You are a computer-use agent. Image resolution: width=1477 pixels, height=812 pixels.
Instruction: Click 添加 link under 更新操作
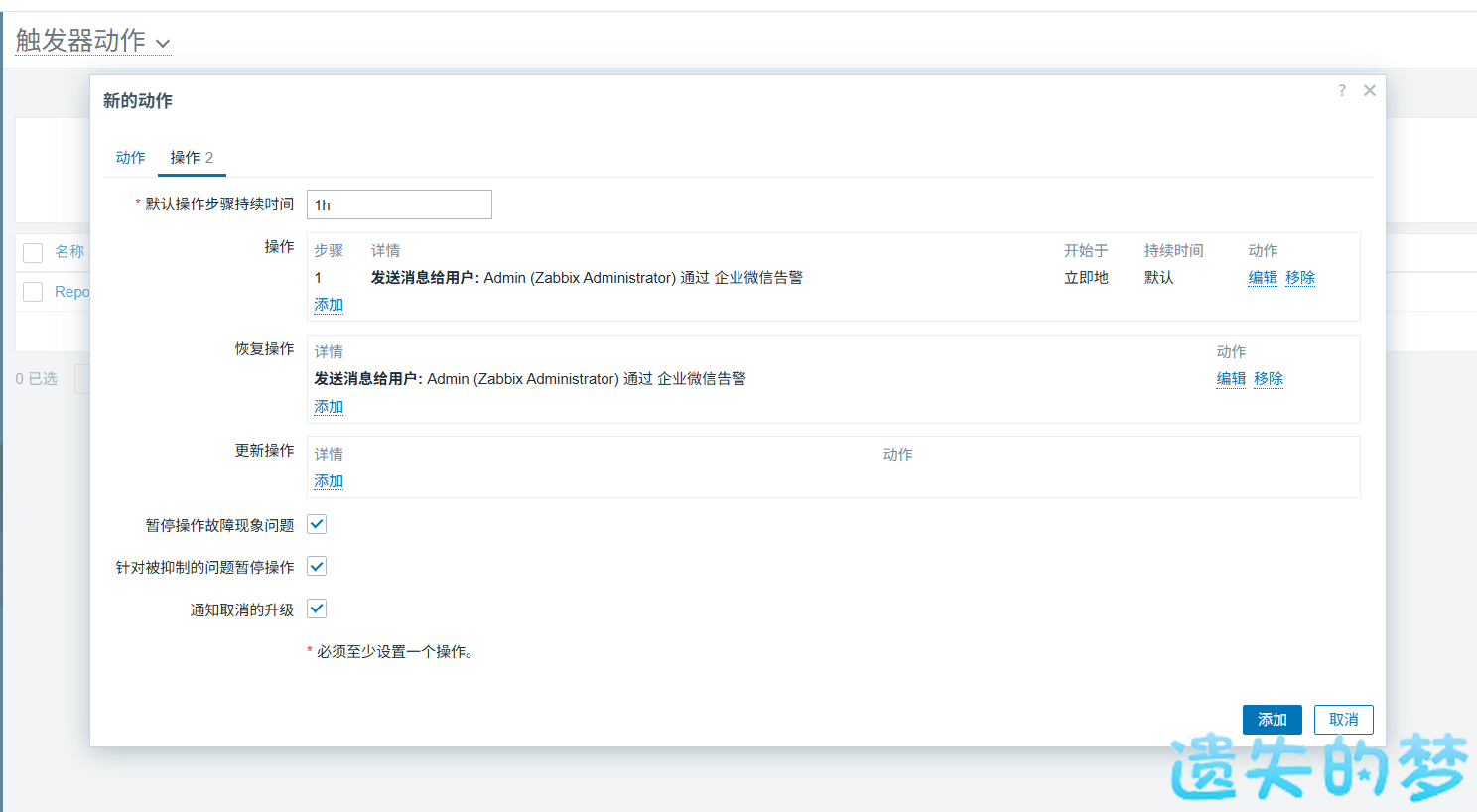pos(329,481)
